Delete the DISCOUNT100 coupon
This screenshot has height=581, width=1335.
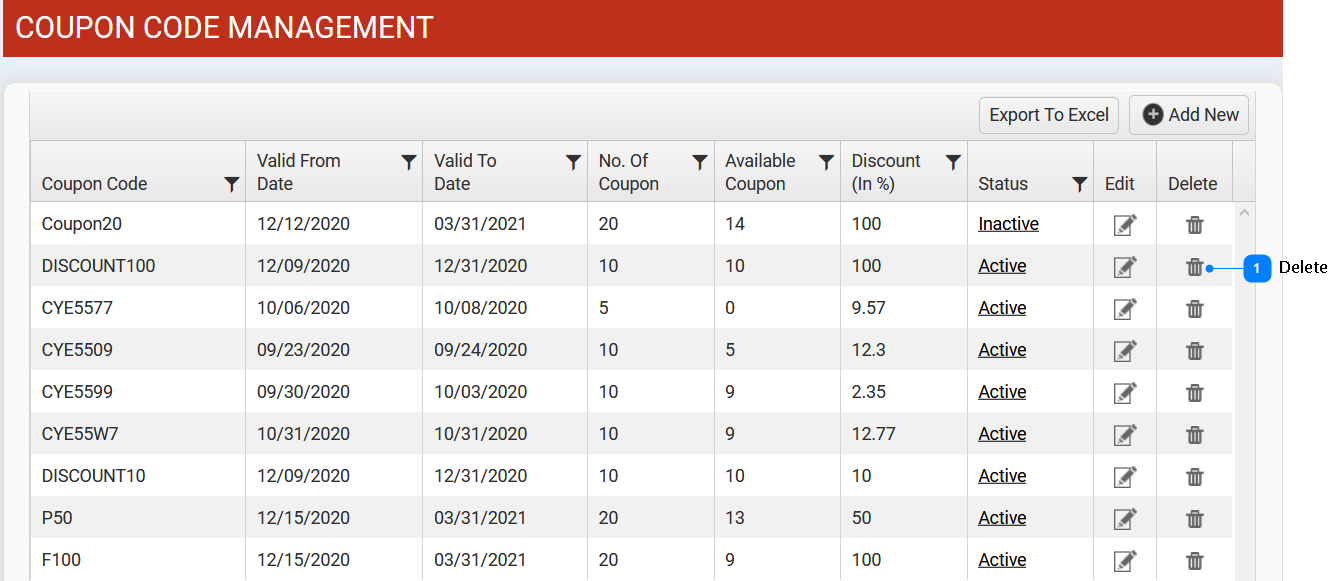click(x=1194, y=267)
